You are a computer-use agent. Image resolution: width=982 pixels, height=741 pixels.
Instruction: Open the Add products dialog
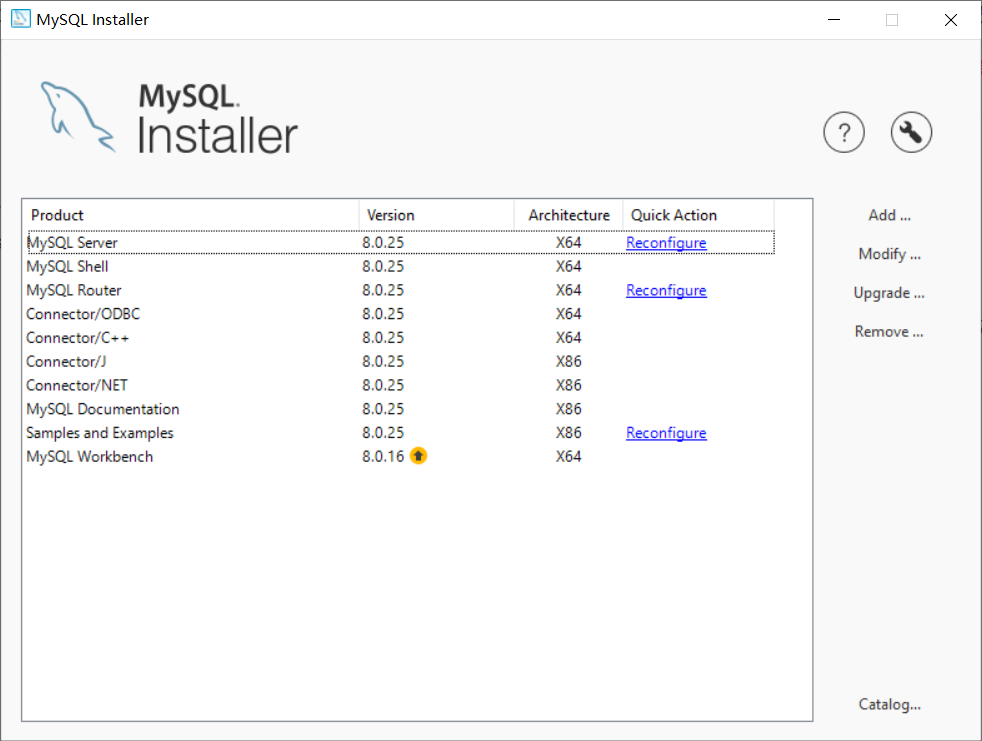(x=888, y=214)
